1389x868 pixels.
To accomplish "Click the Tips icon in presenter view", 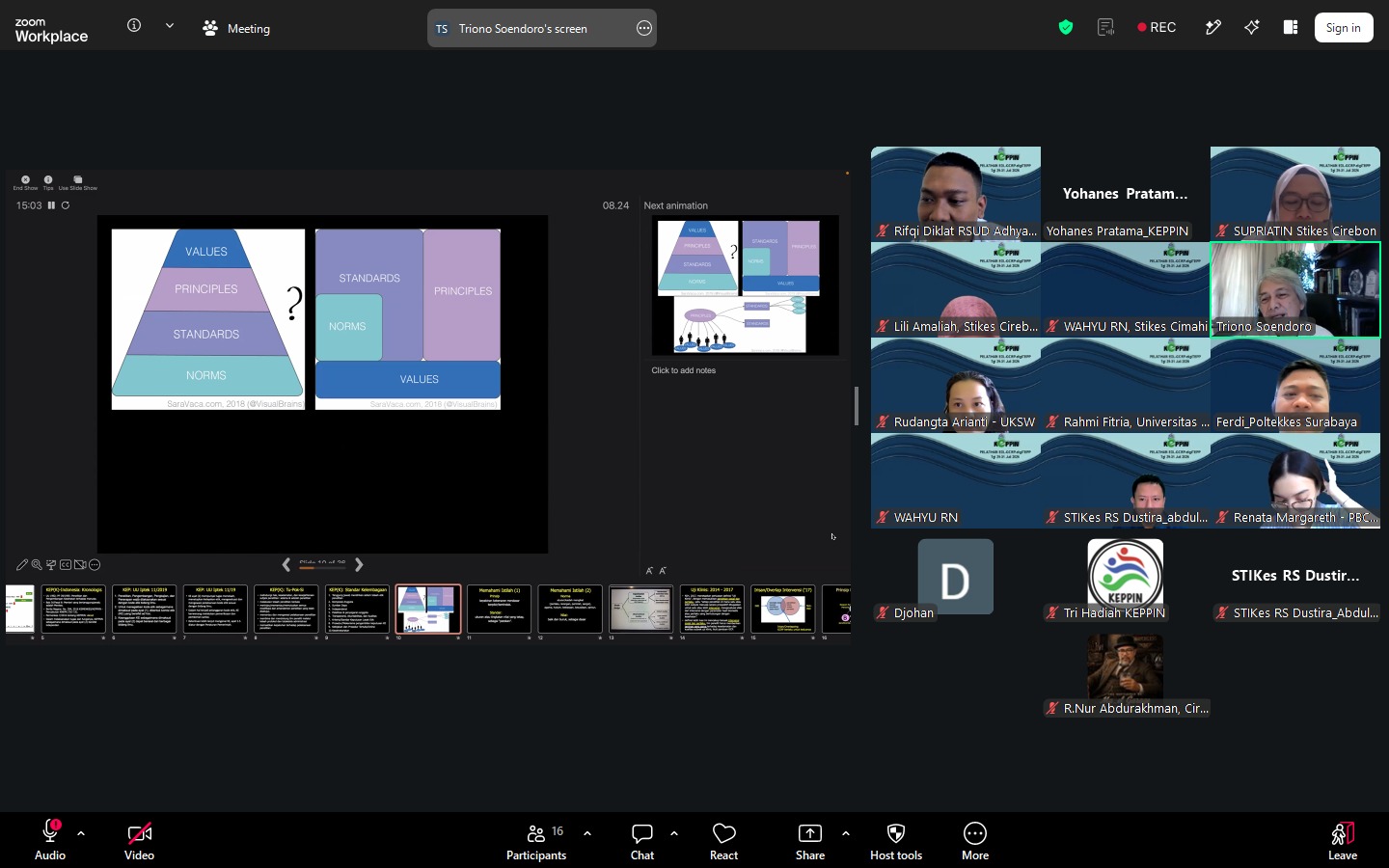I will pos(48,182).
